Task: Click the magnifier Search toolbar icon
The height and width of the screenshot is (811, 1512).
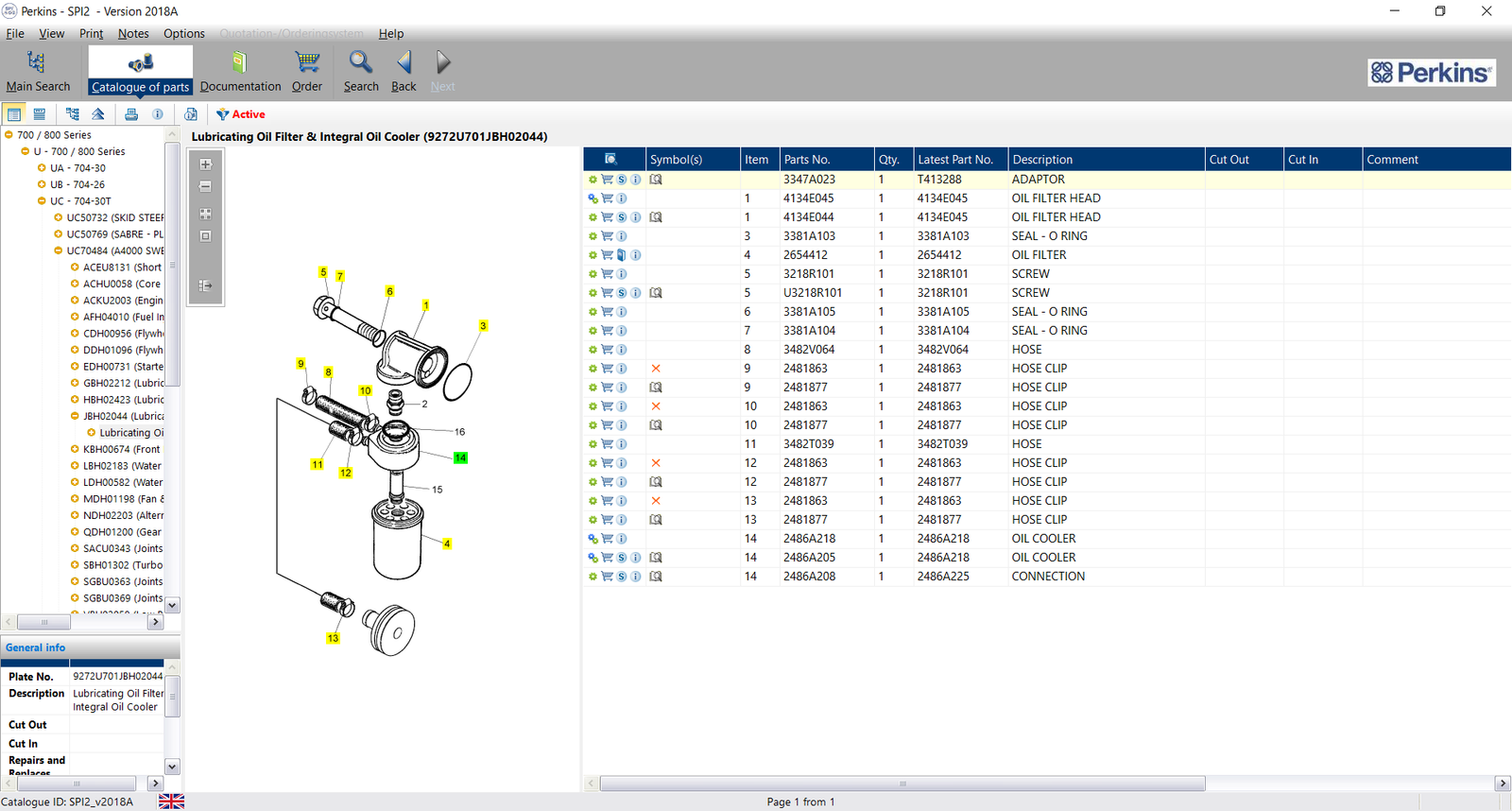Action: (x=360, y=62)
